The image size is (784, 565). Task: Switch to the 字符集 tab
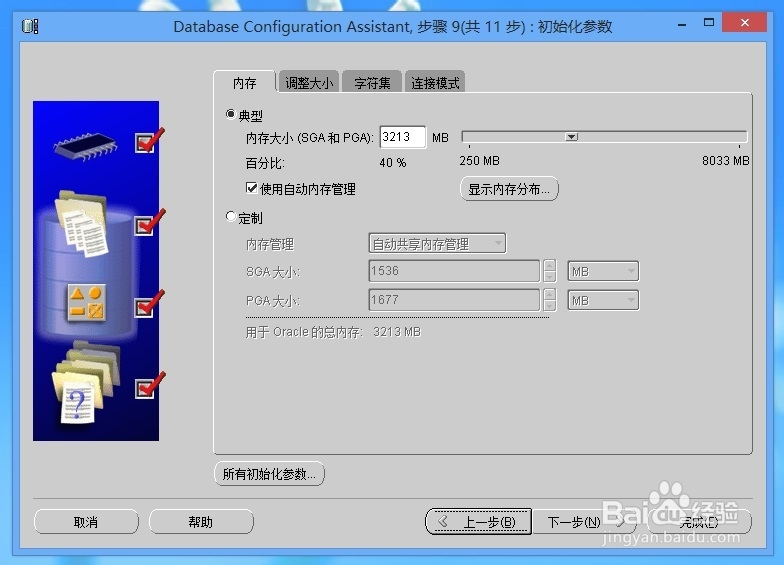point(372,82)
